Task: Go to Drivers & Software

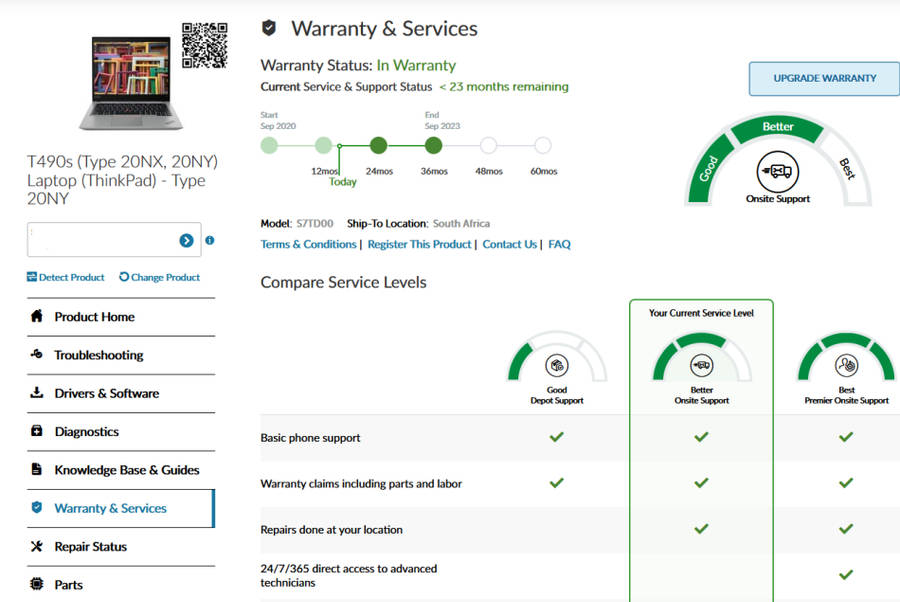Action: [x=106, y=393]
